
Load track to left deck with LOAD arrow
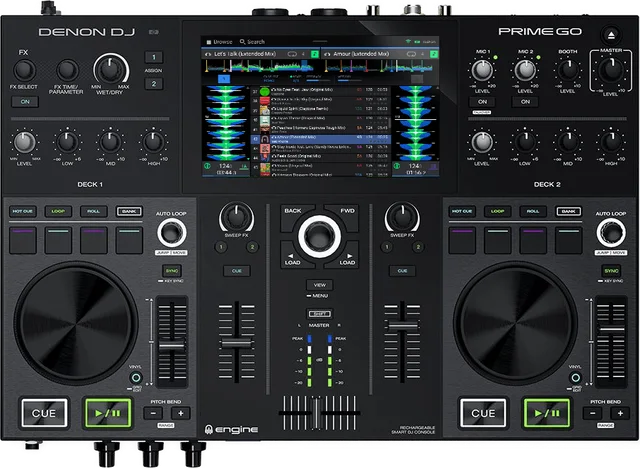pos(292,260)
